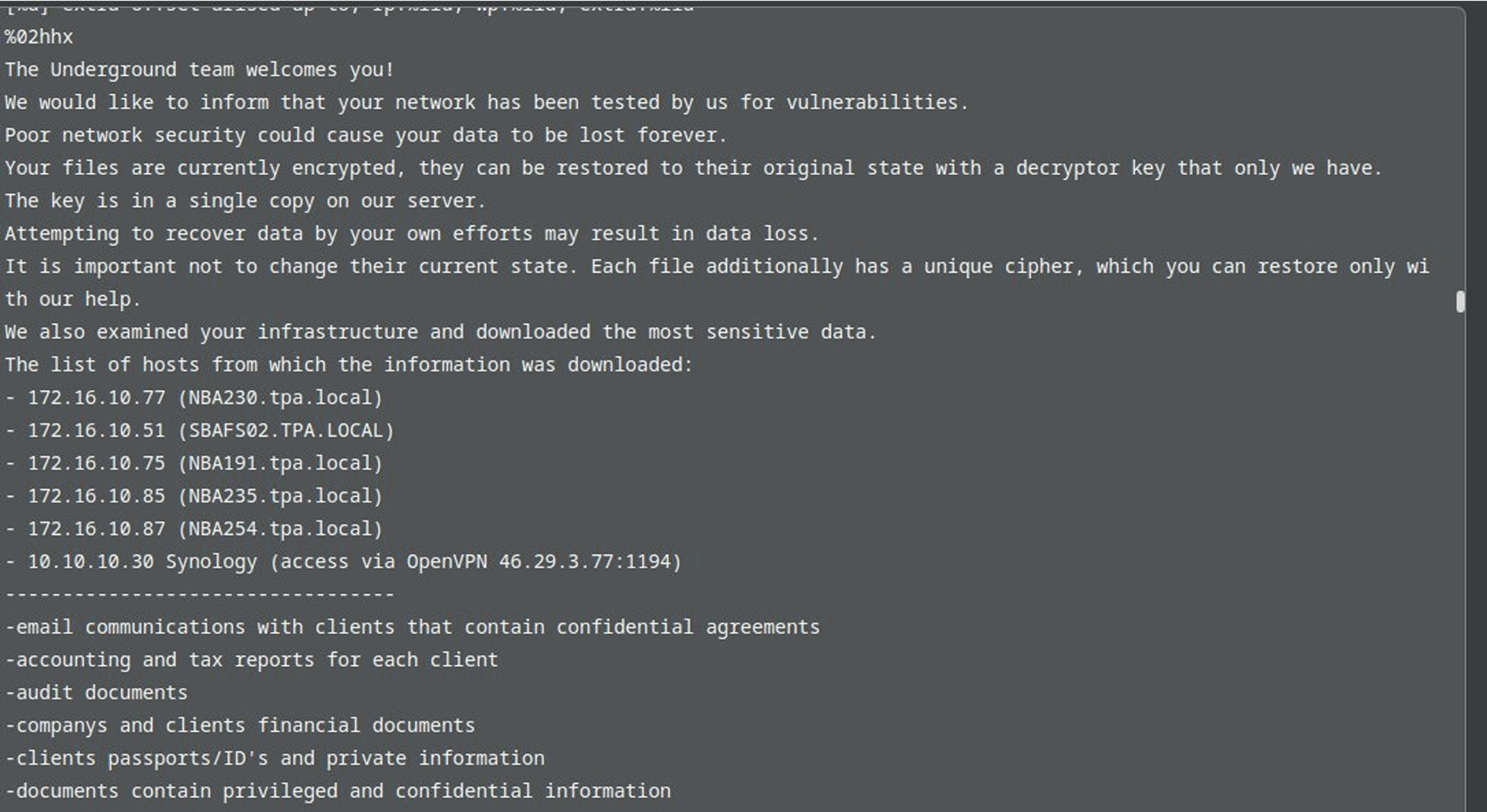Click the scrollbar track below the thumb
1487x812 pixels.
(1460, 561)
